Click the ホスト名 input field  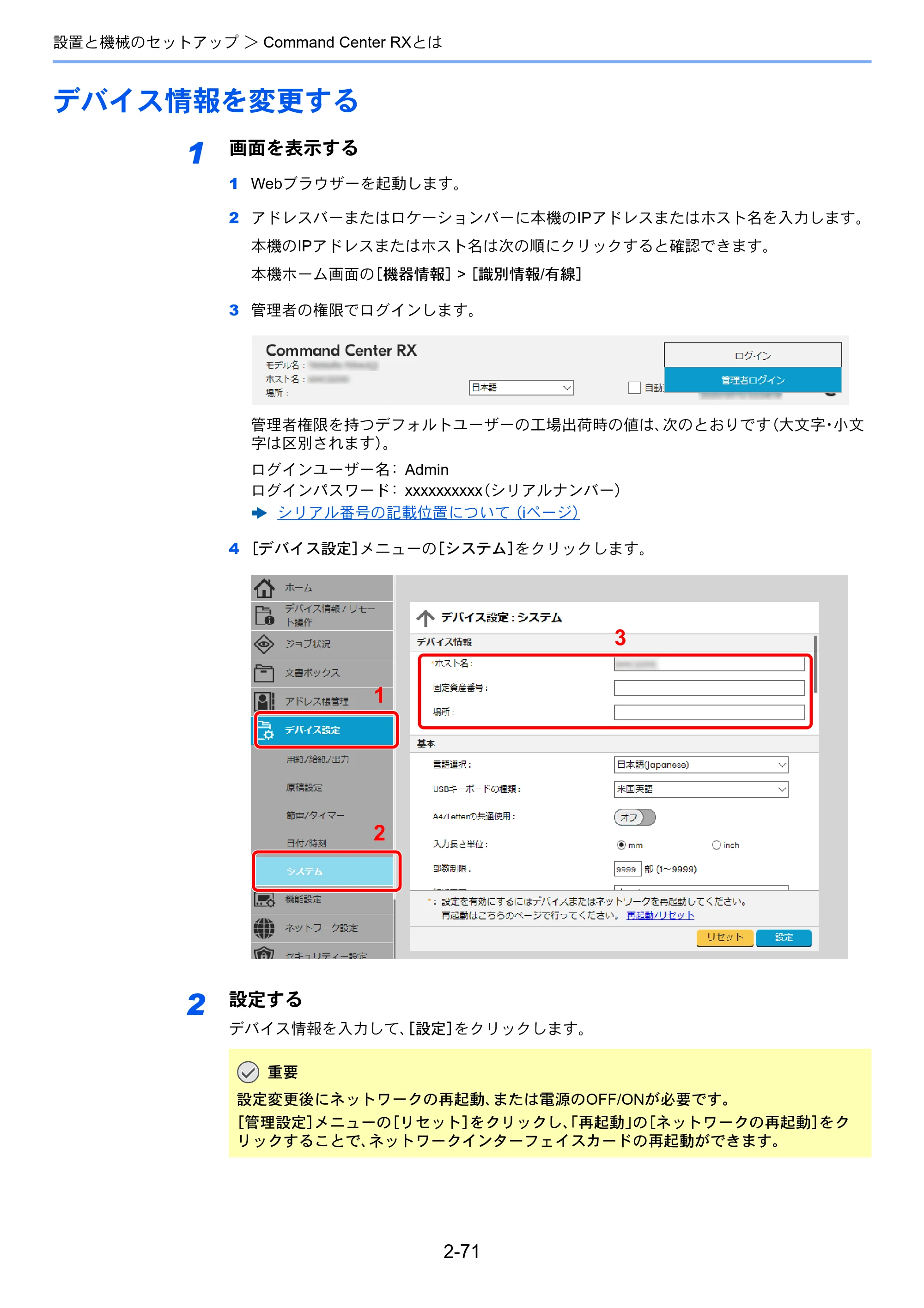(709, 663)
